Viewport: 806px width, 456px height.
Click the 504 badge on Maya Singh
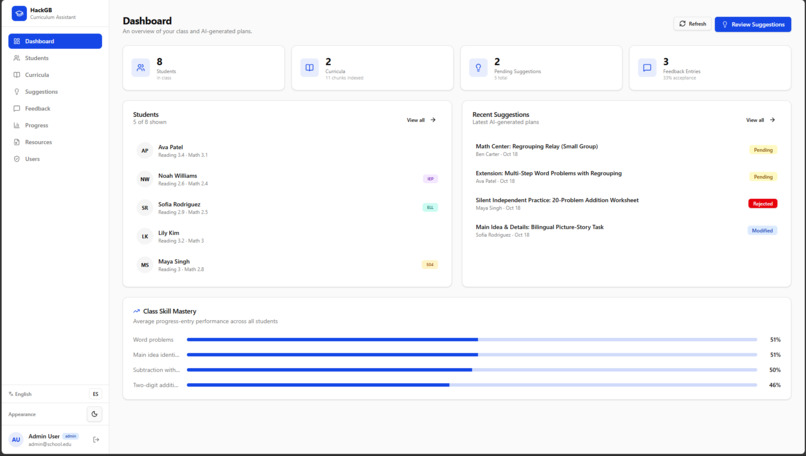(x=430, y=265)
